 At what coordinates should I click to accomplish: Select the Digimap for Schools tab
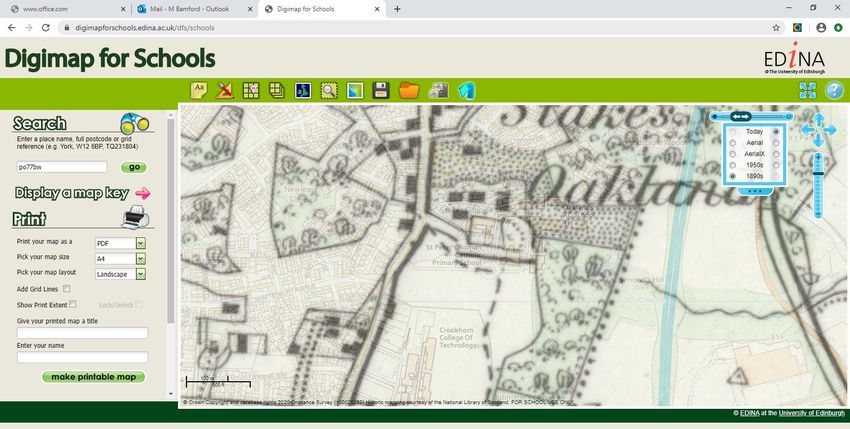[x=322, y=9]
